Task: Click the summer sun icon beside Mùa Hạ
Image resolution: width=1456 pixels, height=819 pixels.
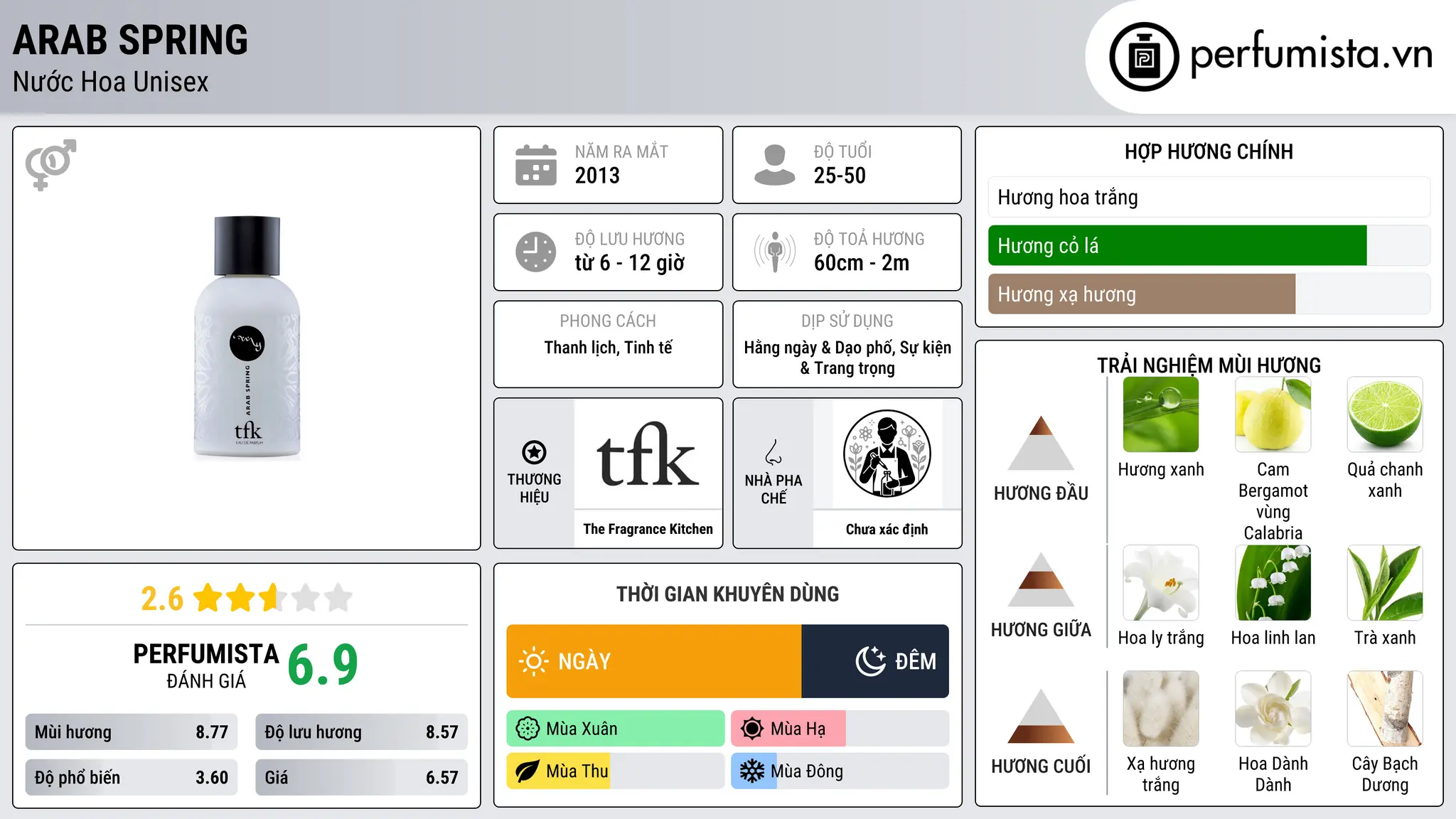Action: pyautogui.click(x=751, y=729)
